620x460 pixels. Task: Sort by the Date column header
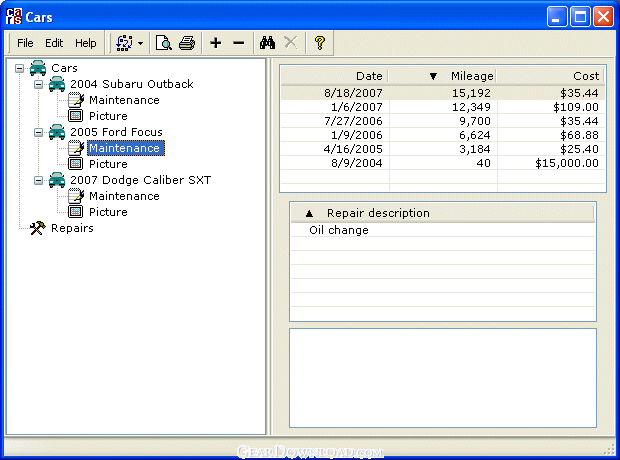335,76
